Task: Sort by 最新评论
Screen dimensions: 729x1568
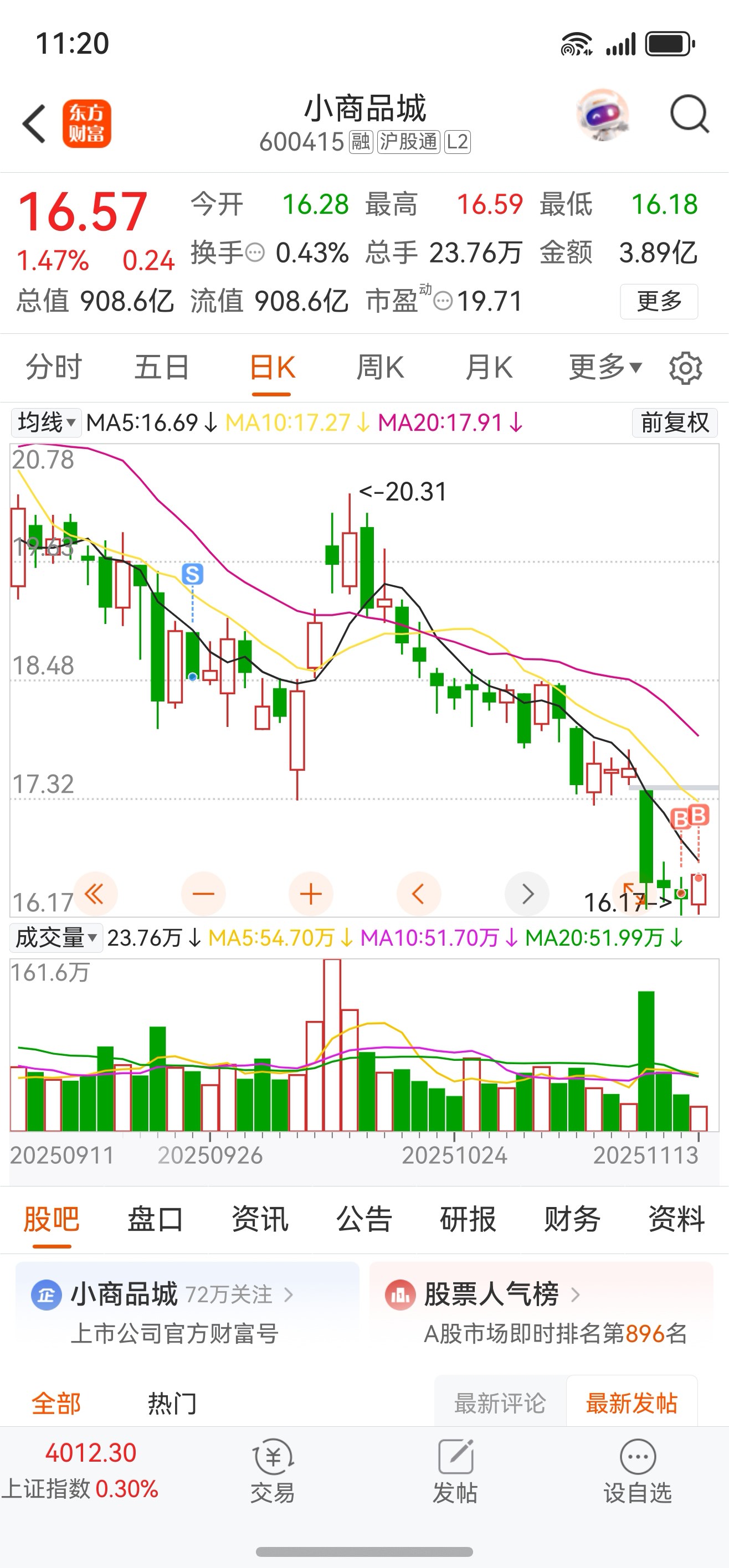Action: (500, 1403)
